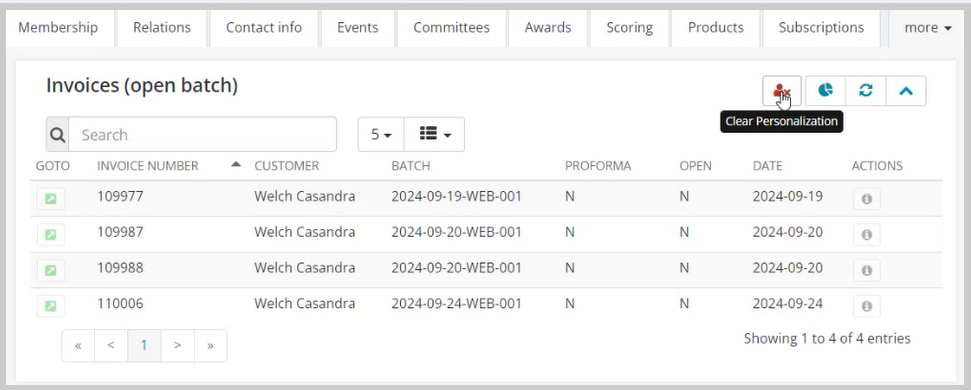
Task: Jump to the last page
Action: [211, 345]
